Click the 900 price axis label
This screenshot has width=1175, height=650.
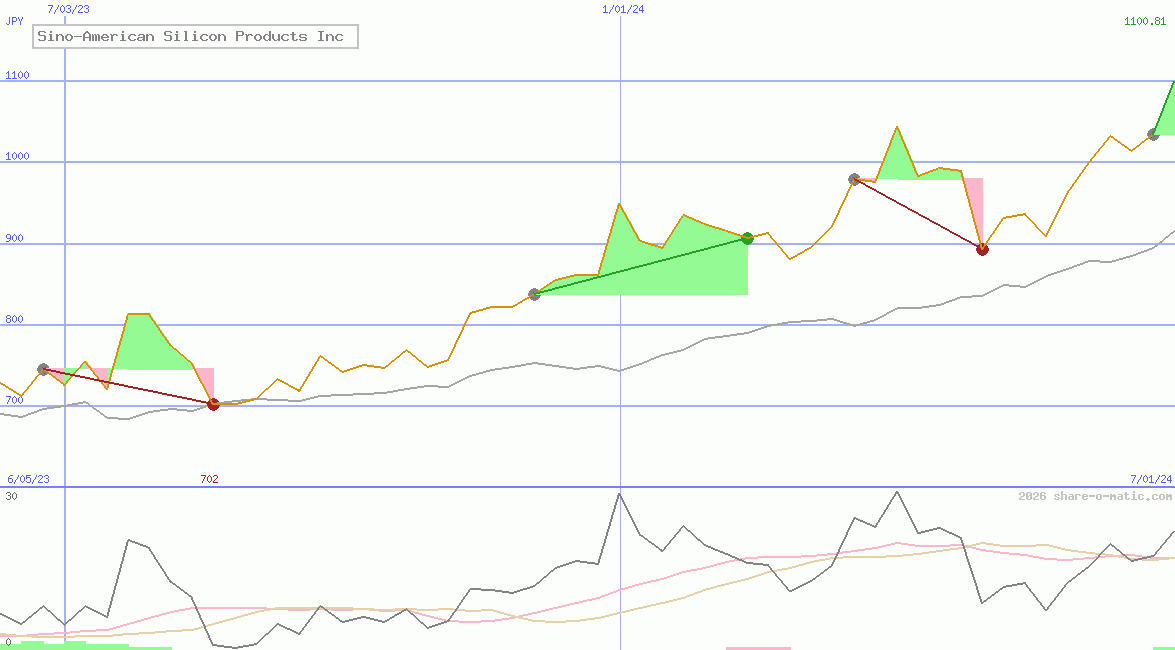[14, 238]
